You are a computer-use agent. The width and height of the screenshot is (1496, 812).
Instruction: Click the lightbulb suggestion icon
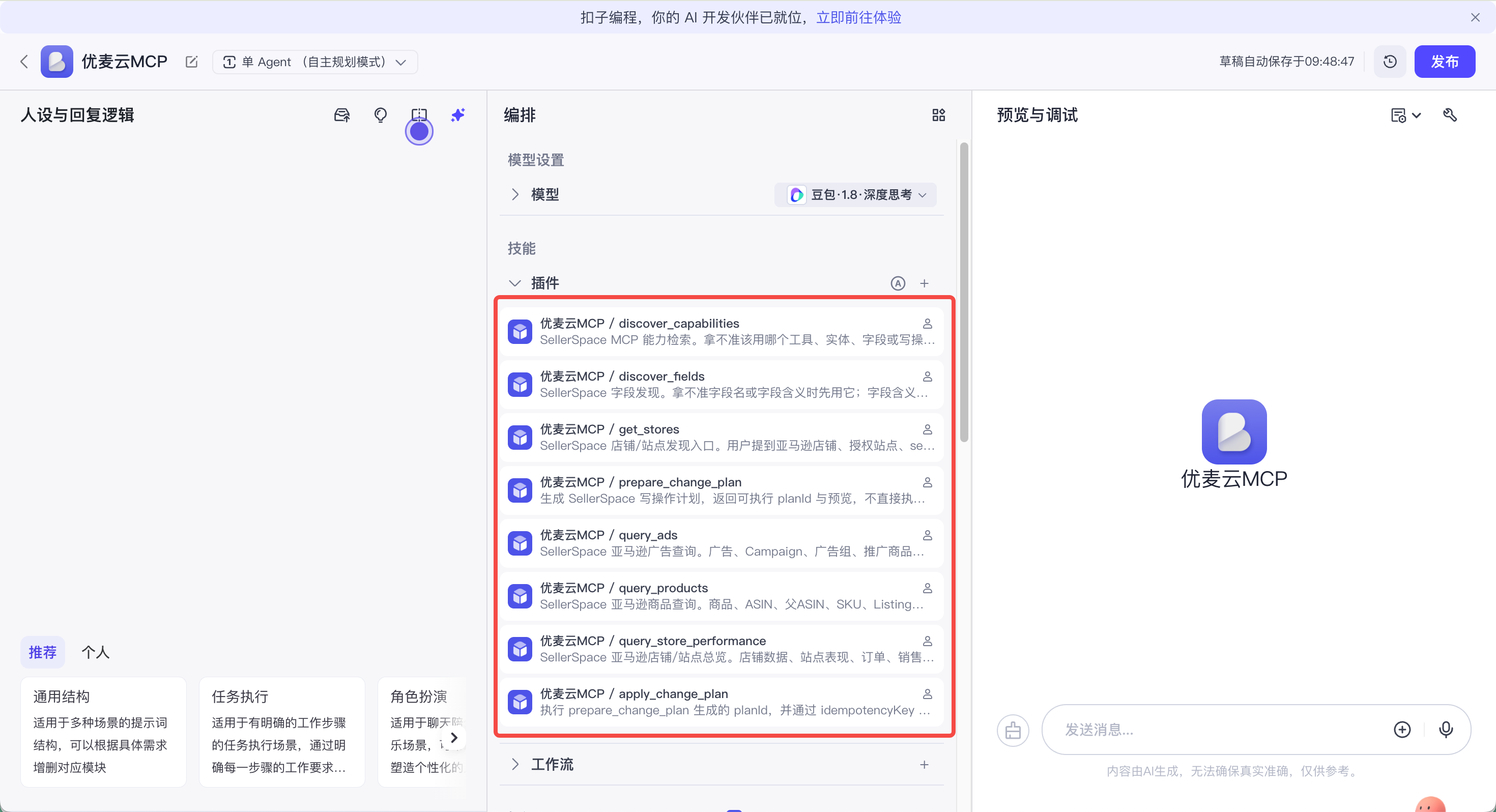(381, 115)
